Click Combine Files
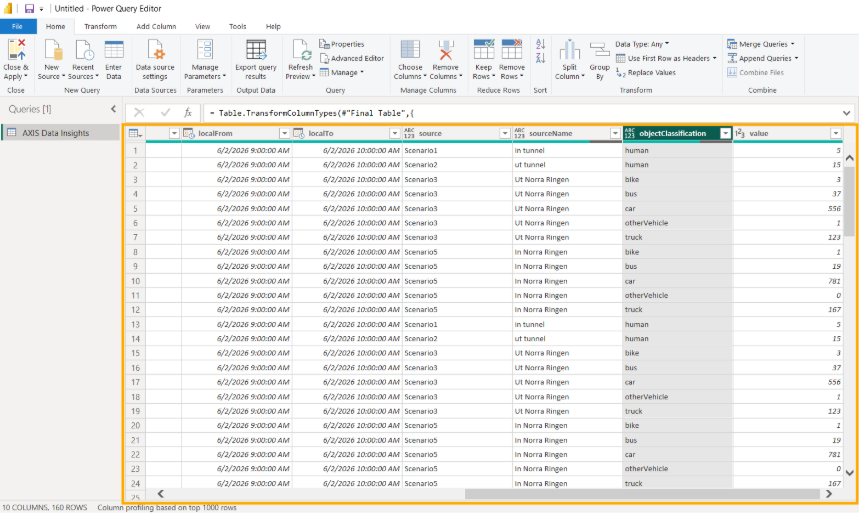The height and width of the screenshot is (513, 859). (x=755, y=72)
